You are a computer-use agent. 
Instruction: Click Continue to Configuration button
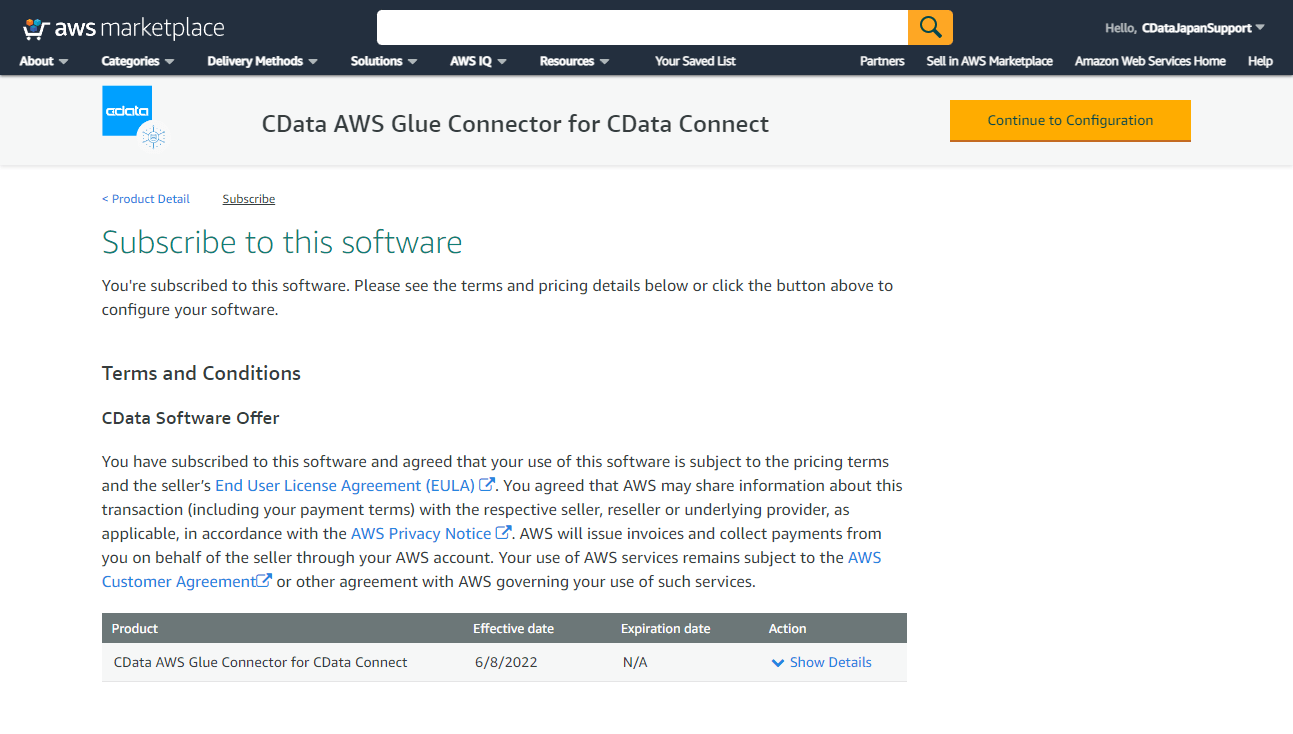[1070, 120]
